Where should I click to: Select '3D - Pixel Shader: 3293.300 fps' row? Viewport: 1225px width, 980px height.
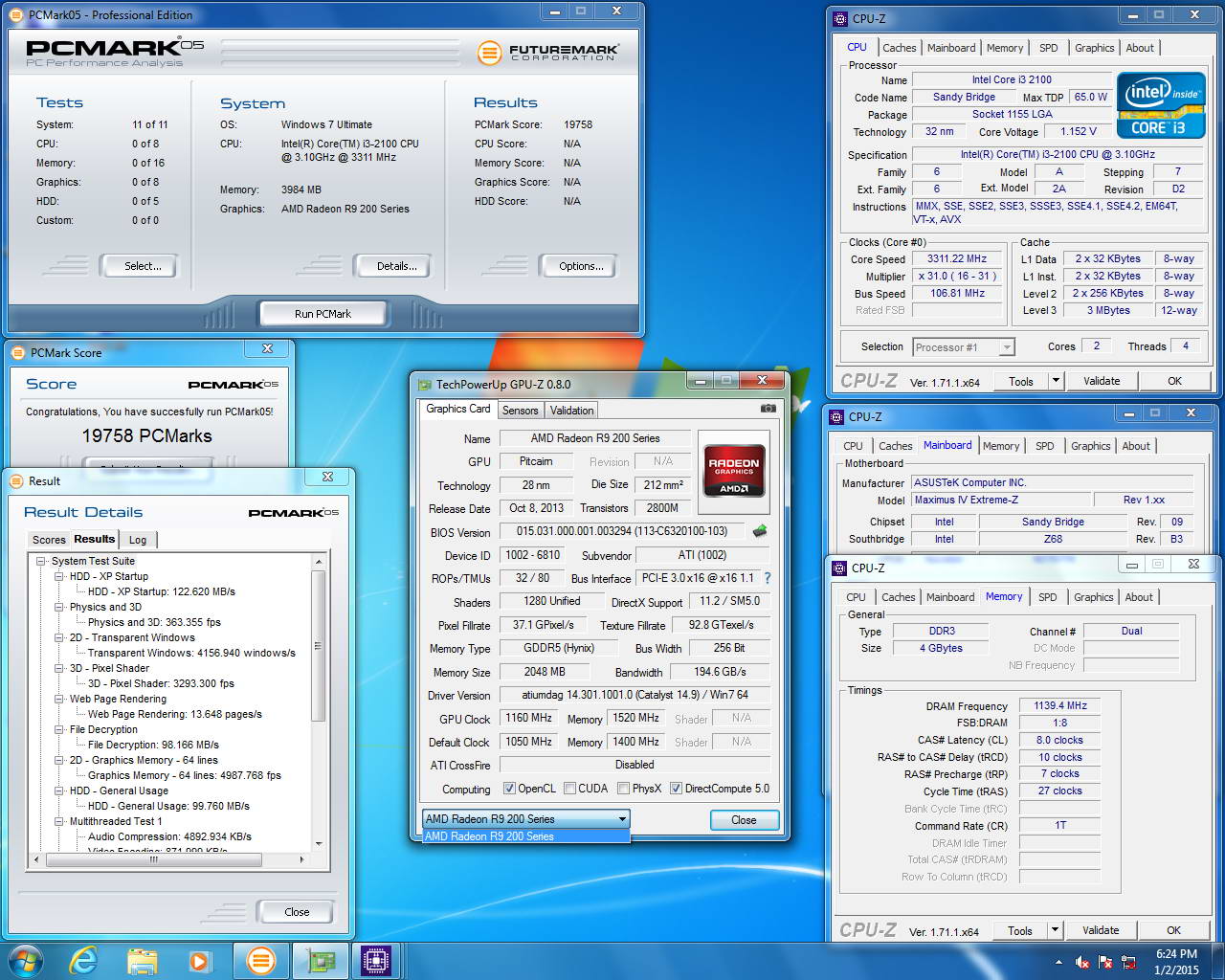point(161,683)
